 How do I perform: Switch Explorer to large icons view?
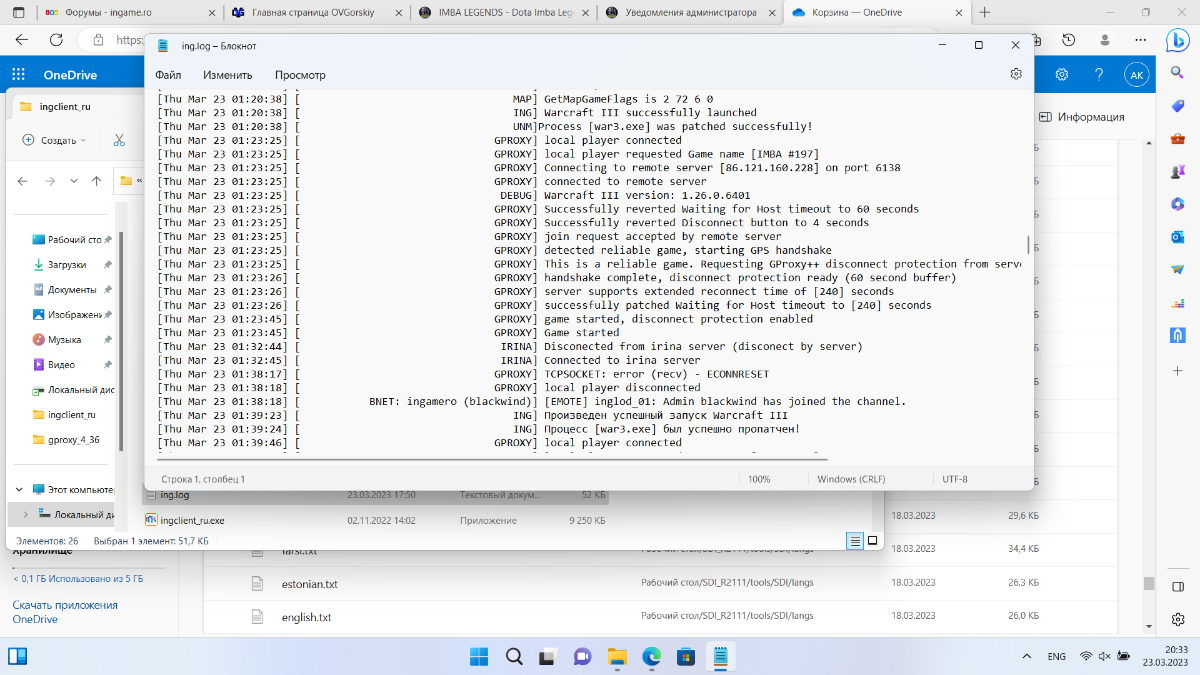coord(872,540)
